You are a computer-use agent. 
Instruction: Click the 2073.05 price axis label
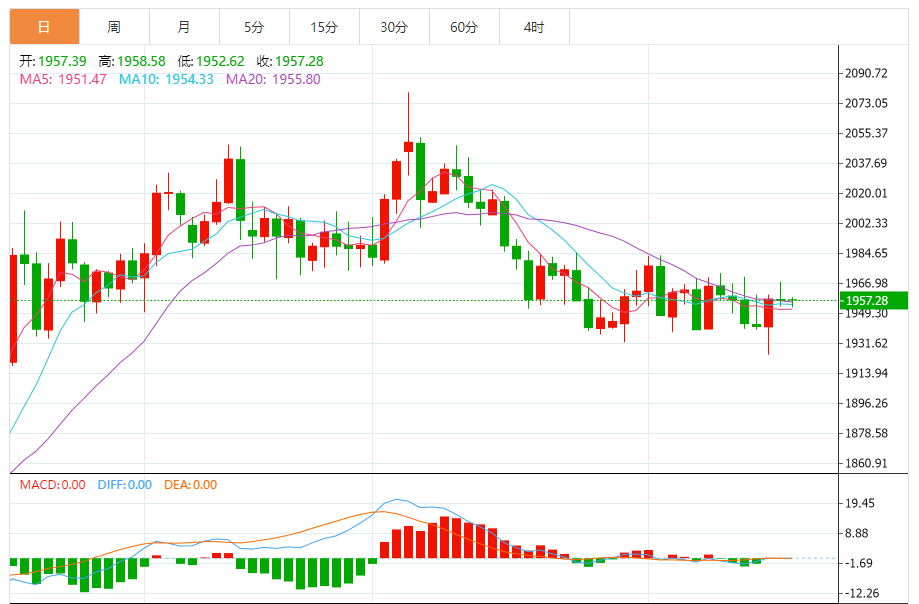click(866, 103)
